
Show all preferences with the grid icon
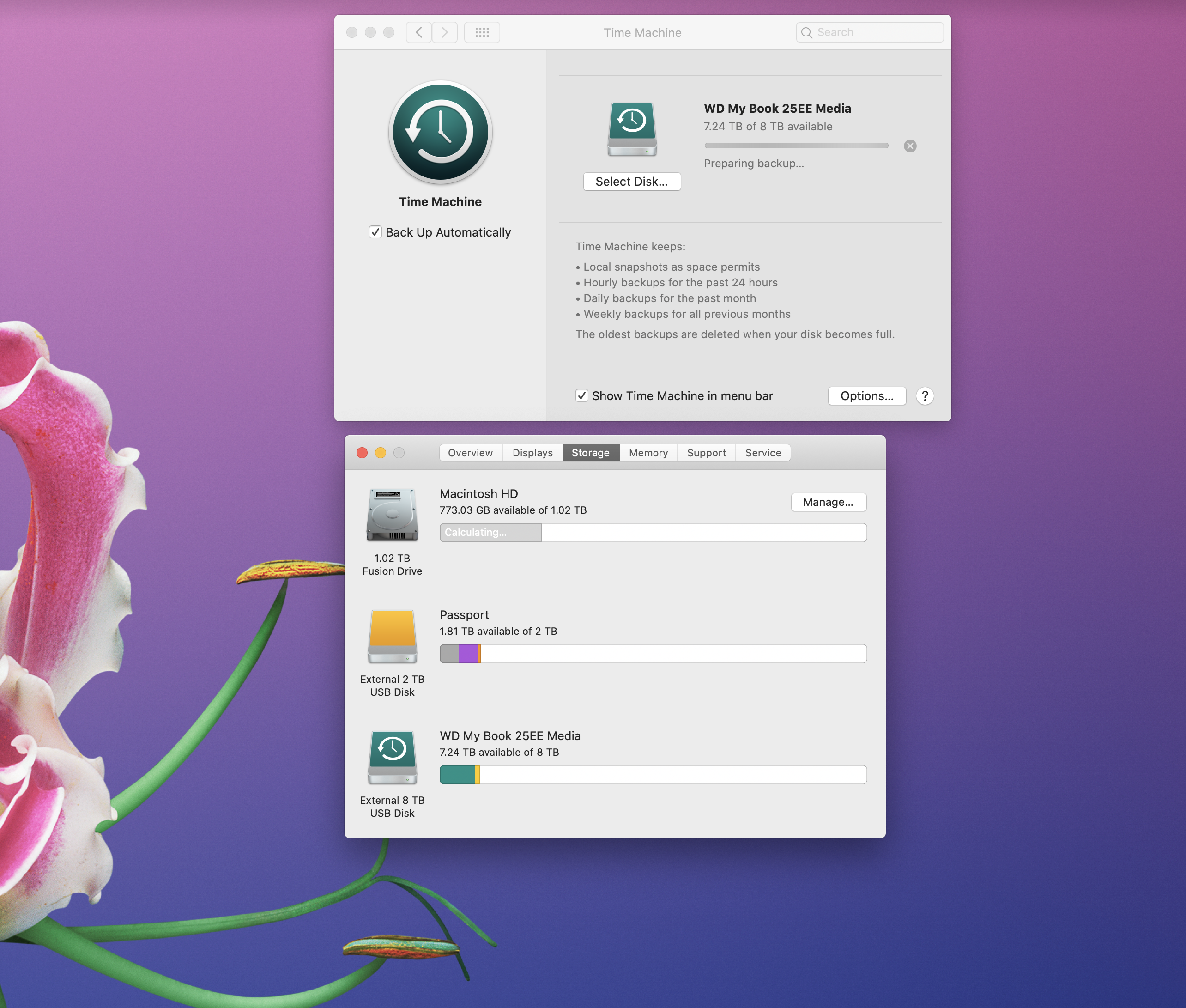482,33
